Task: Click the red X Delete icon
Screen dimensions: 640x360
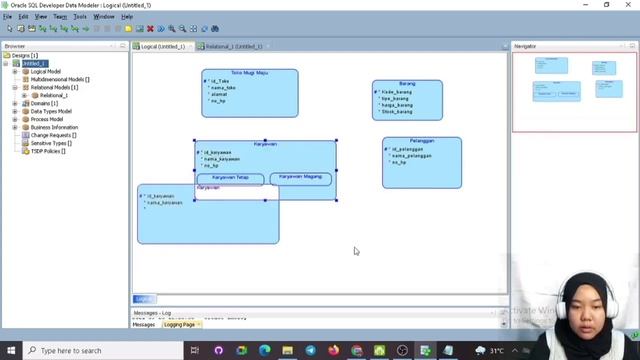Action: pyautogui.click(x=150, y=29)
